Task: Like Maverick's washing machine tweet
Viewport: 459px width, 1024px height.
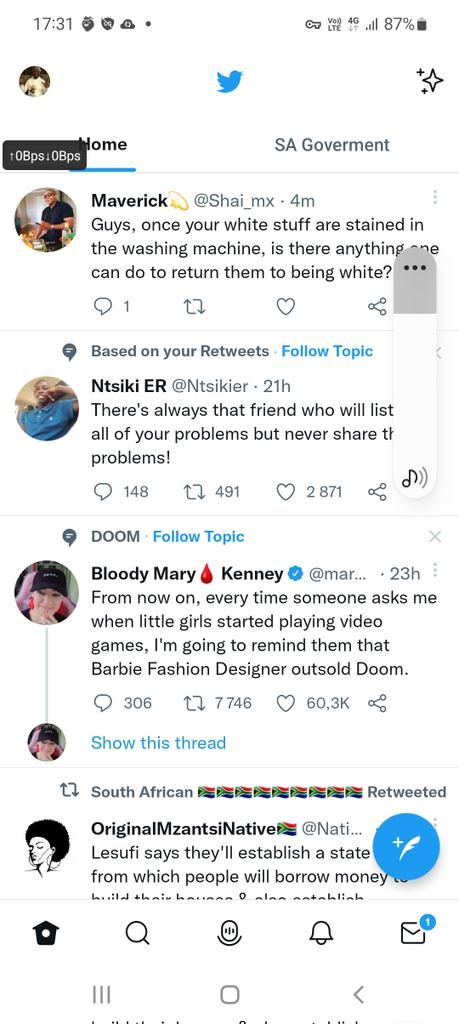Action: 285,306
